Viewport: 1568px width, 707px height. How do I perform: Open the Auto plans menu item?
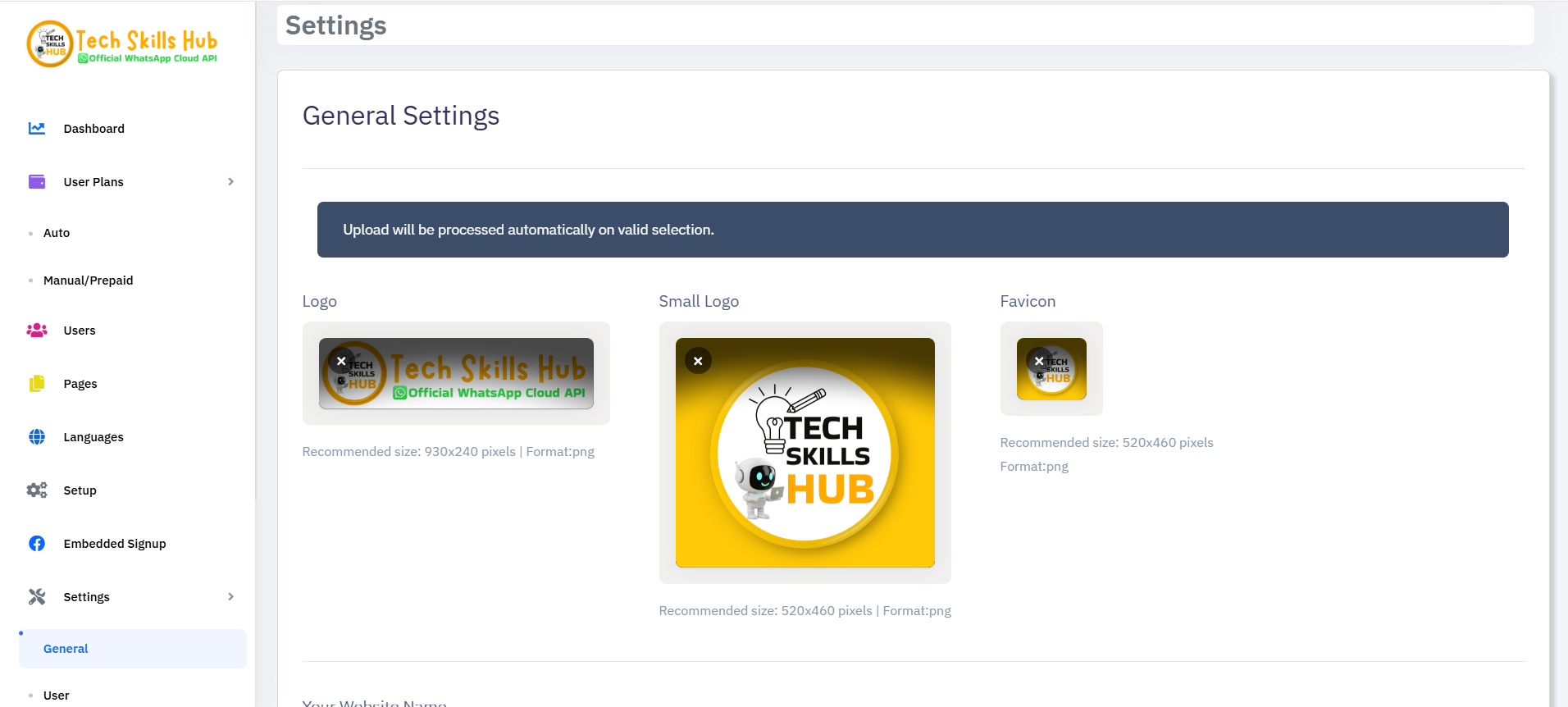[57, 233]
